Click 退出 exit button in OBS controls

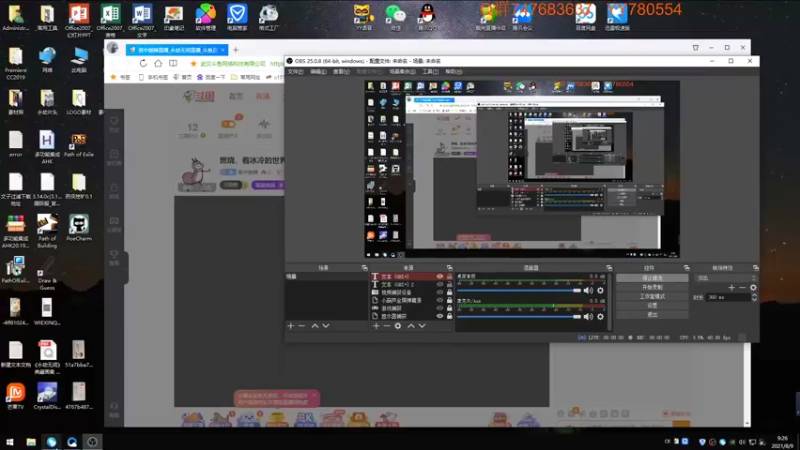pyautogui.click(x=652, y=315)
